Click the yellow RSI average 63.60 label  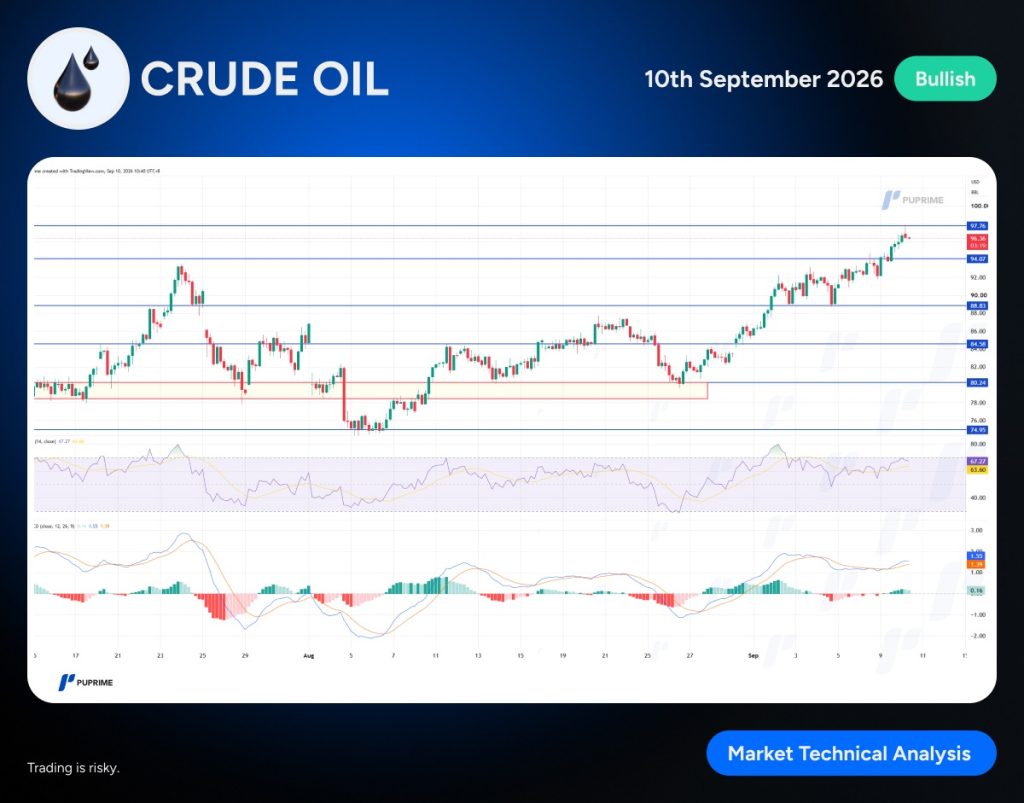pos(978,469)
